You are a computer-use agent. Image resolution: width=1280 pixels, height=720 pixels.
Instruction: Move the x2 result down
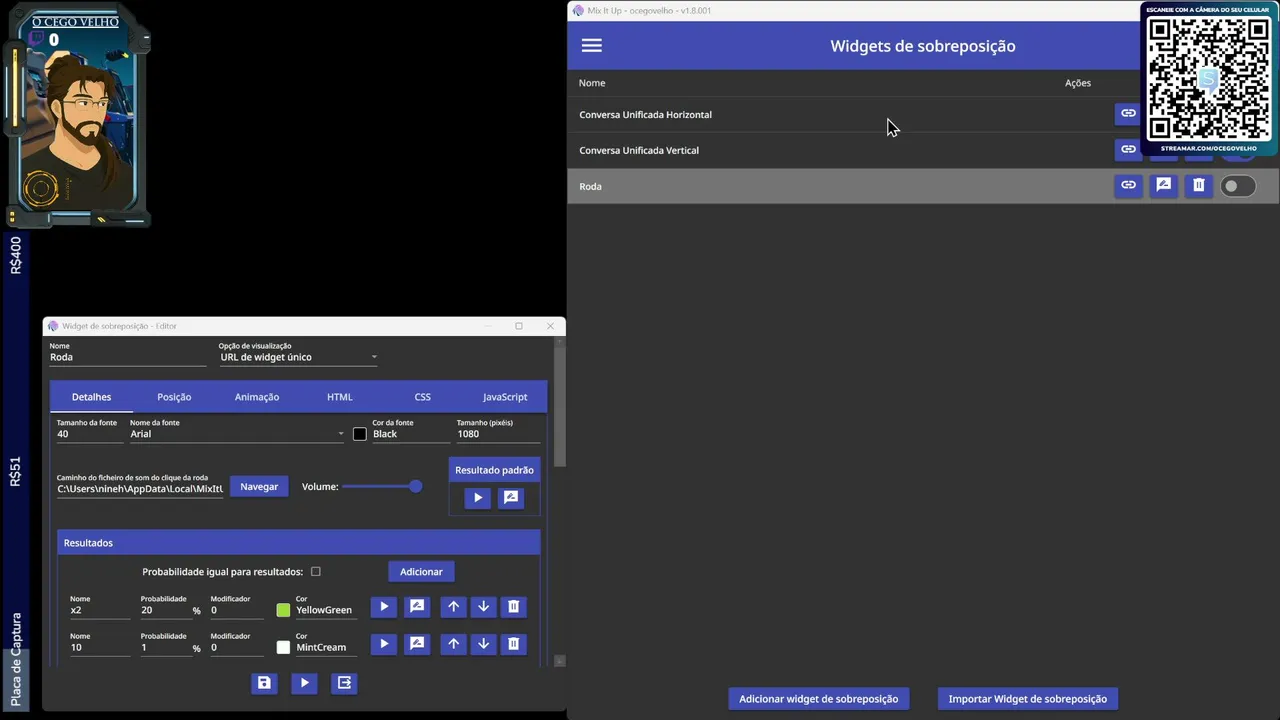click(x=483, y=607)
